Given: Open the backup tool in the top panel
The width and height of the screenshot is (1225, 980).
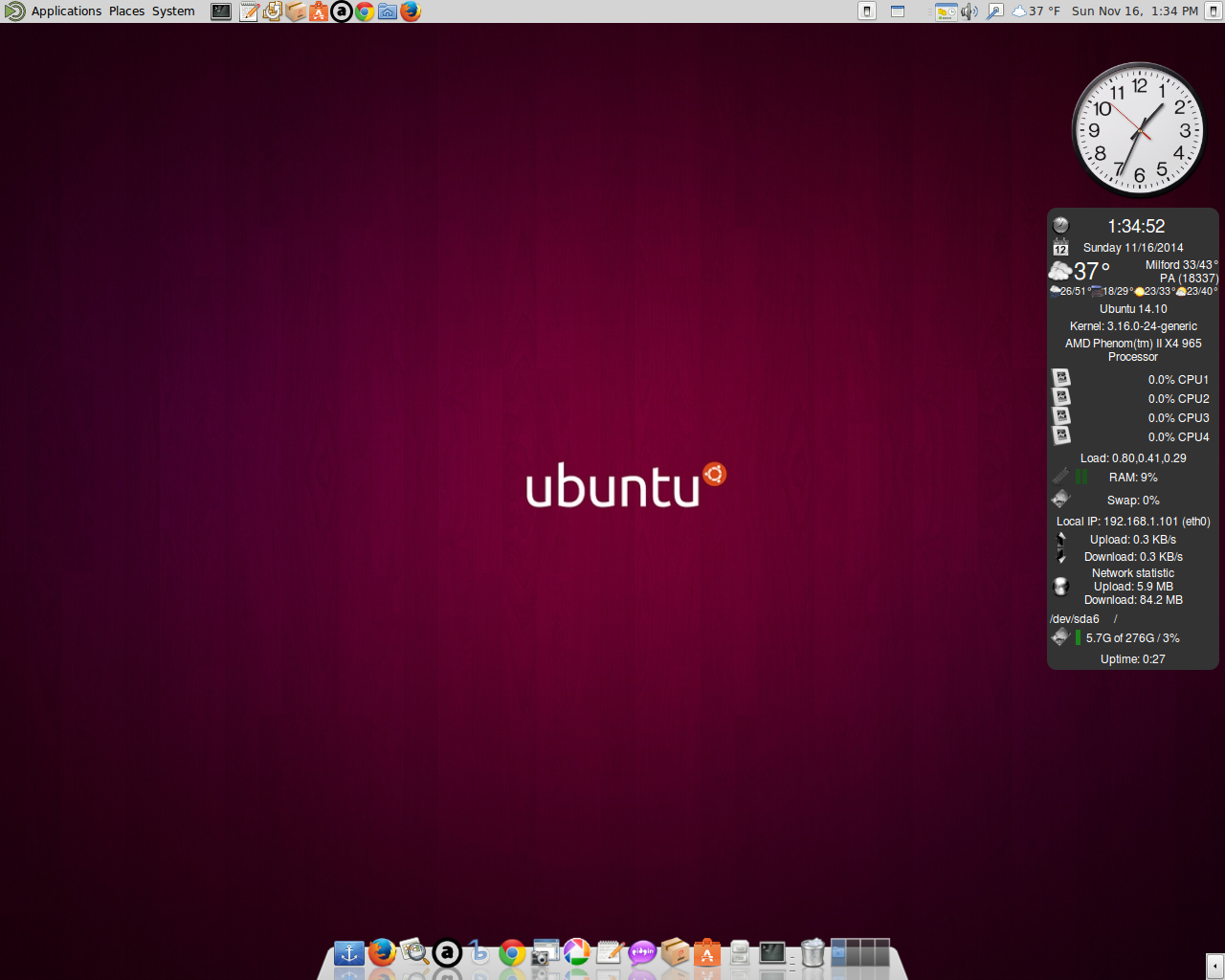Looking at the screenshot, I should point(273,11).
